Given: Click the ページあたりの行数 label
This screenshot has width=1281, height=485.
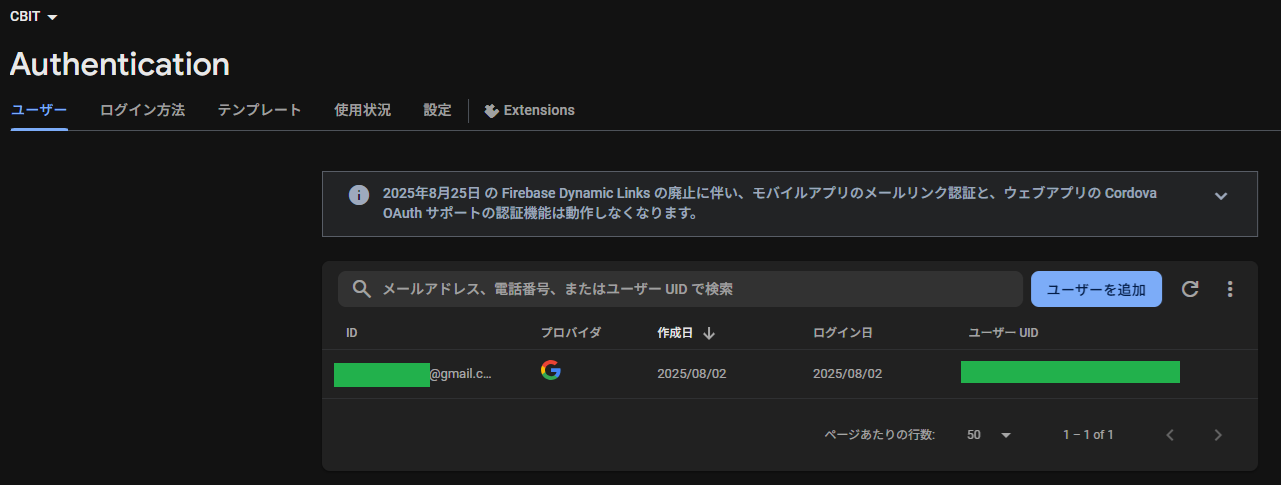Looking at the screenshot, I should tap(880, 435).
